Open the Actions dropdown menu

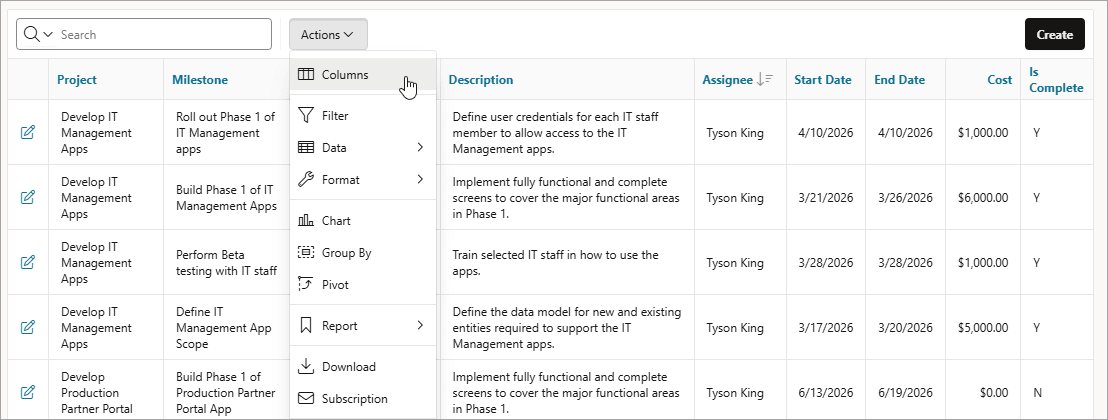point(328,35)
